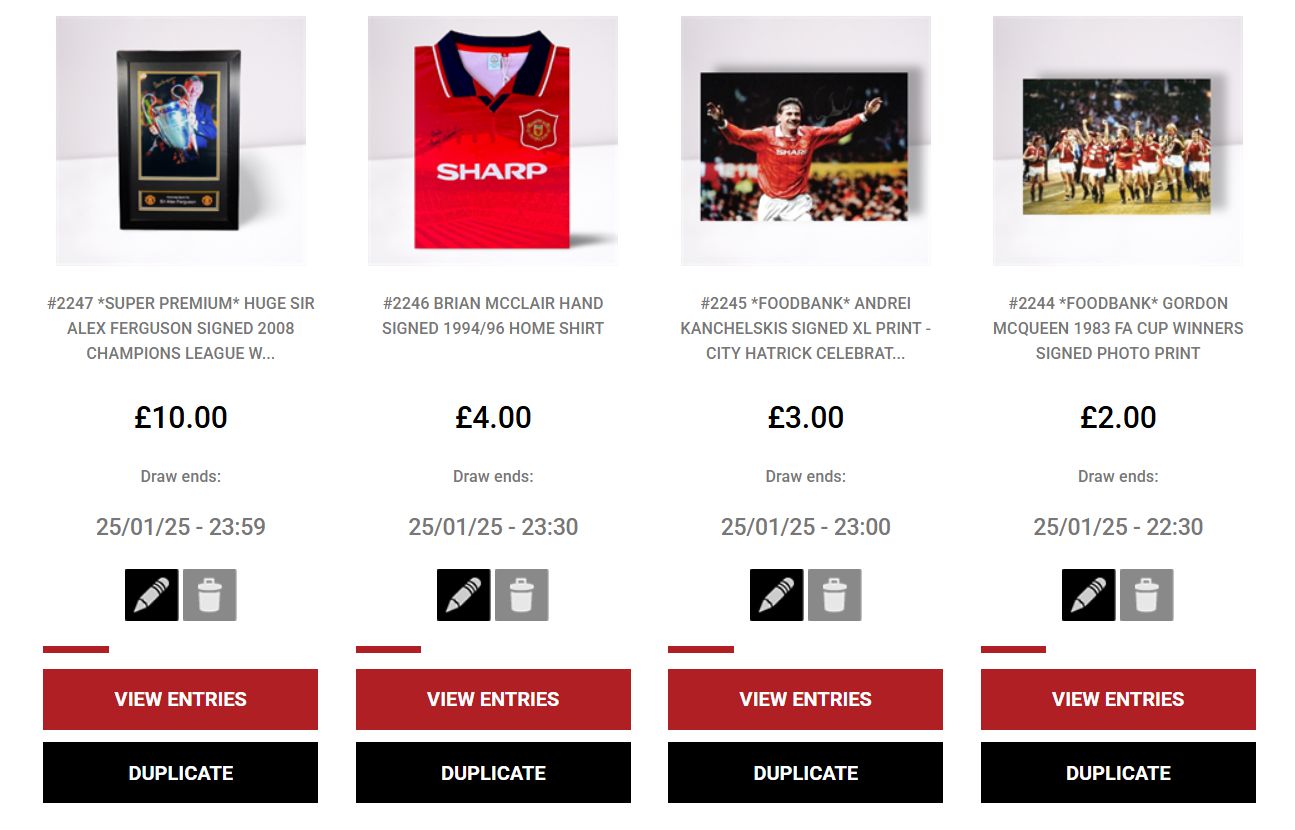Delete the #2245 Kanchelskis print listing
This screenshot has width=1295, height=830.
pos(835,595)
